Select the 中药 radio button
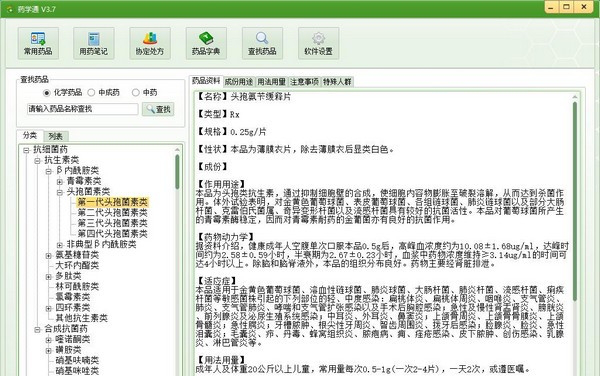This screenshot has width=600, height=391. tap(135, 93)
